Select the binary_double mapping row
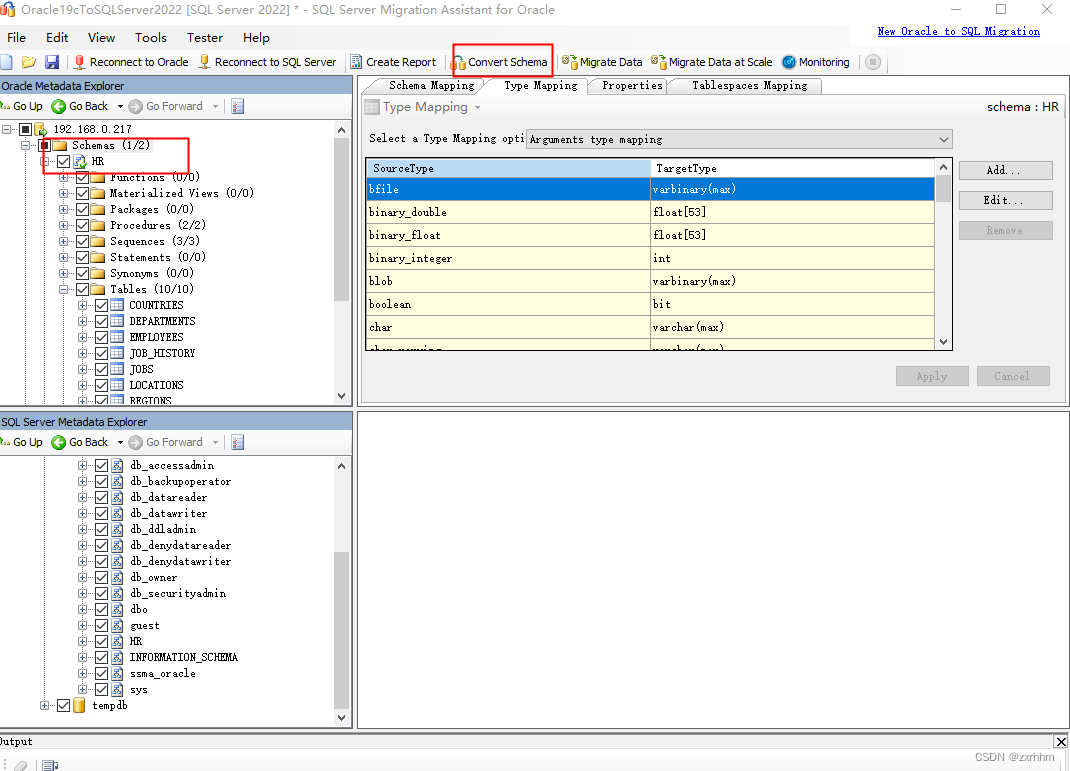The width and height of the screenshot is (1070, 771). [x=650, y=212]
